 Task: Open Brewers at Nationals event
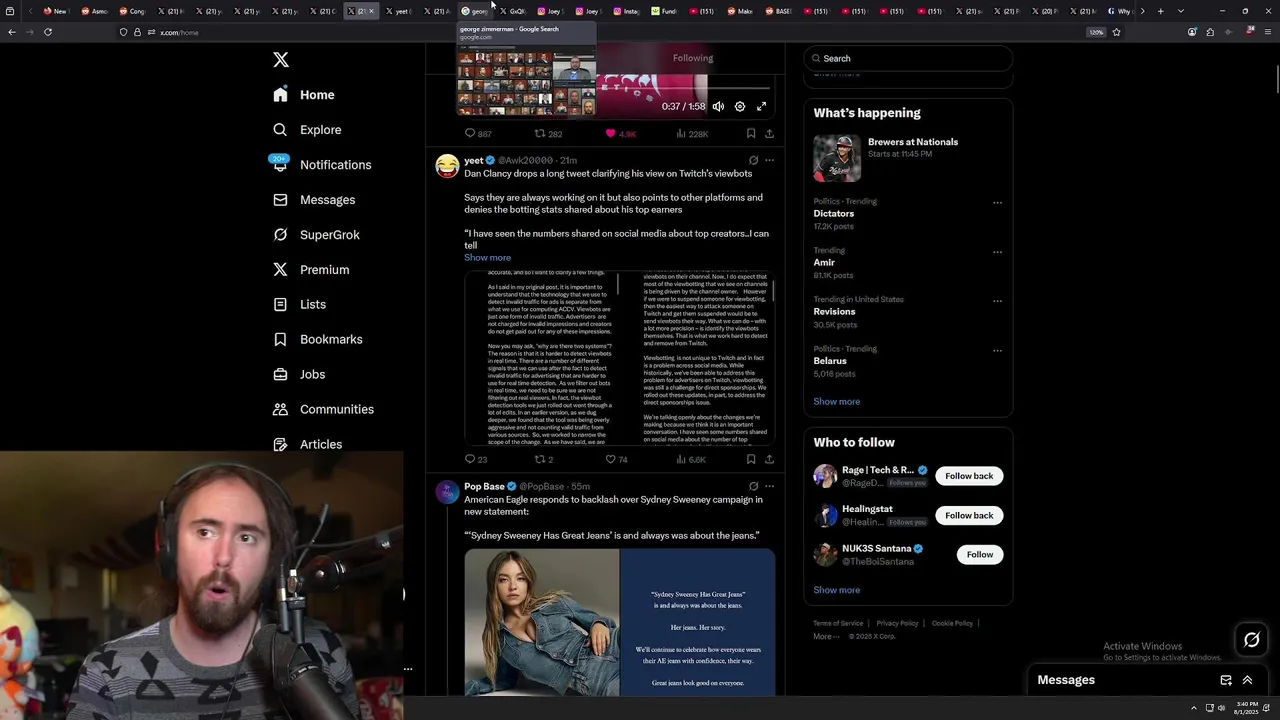908,158
